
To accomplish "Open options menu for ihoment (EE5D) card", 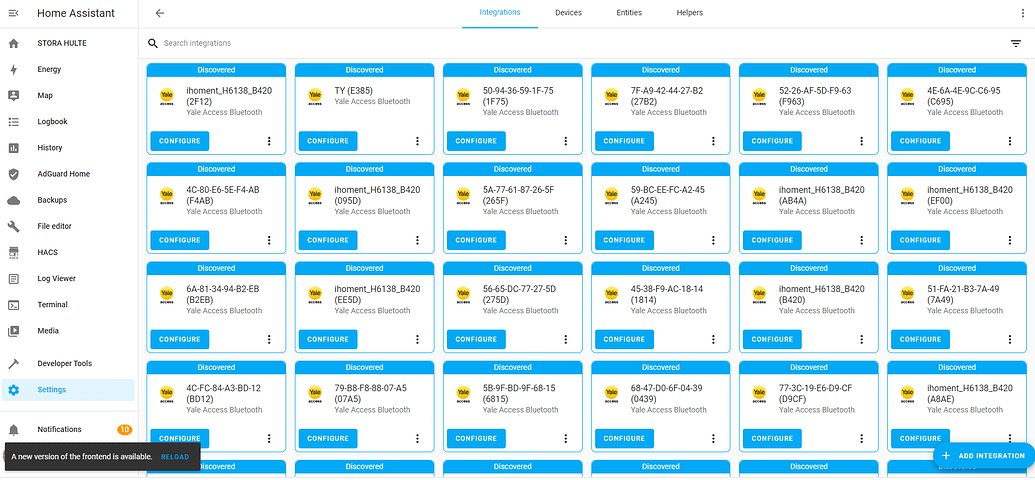I will coord(417,339).
